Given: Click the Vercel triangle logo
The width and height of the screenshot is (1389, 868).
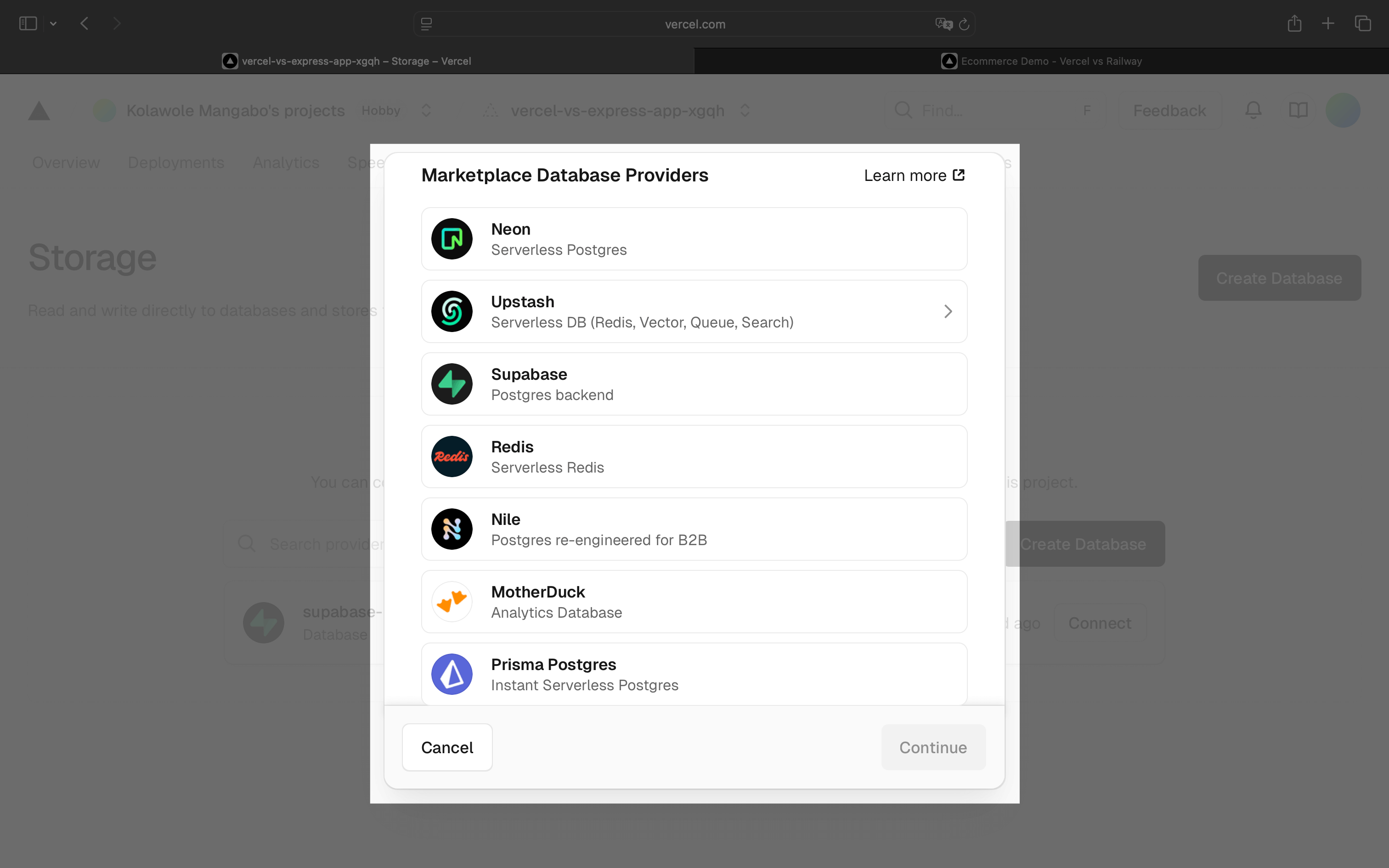Looking at the screenshot, I should click(38, 110).
